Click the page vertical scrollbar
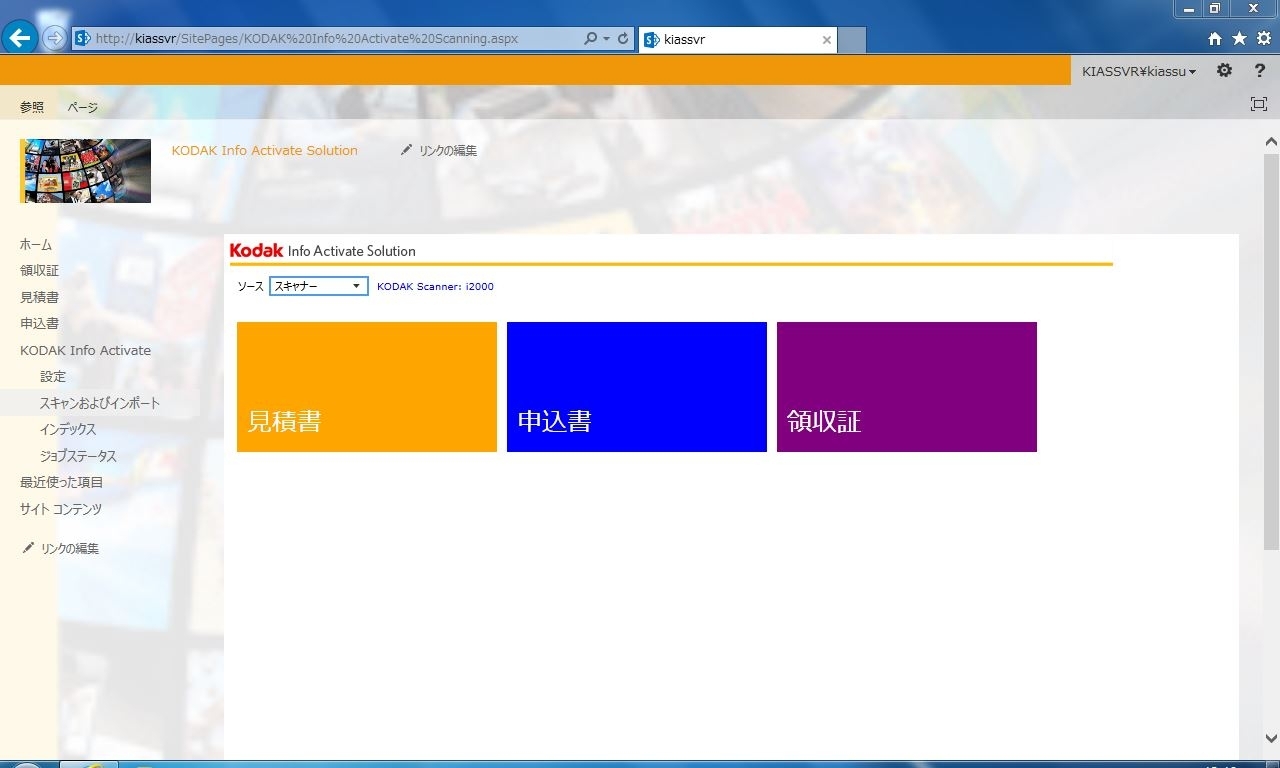This screenshot has height=768, width=1280. coord(1271,350)
